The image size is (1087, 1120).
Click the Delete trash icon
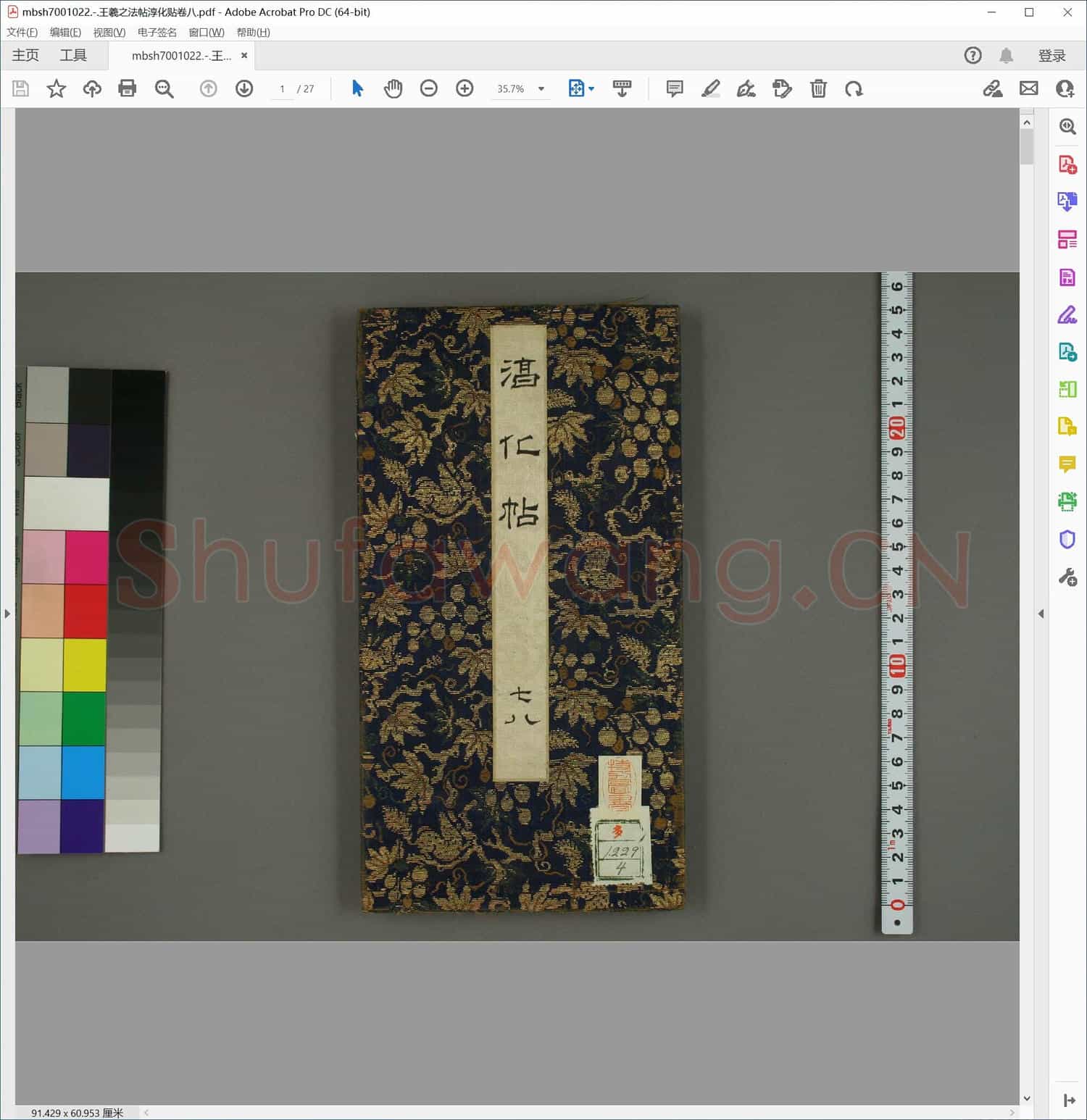tap(818, 88)
